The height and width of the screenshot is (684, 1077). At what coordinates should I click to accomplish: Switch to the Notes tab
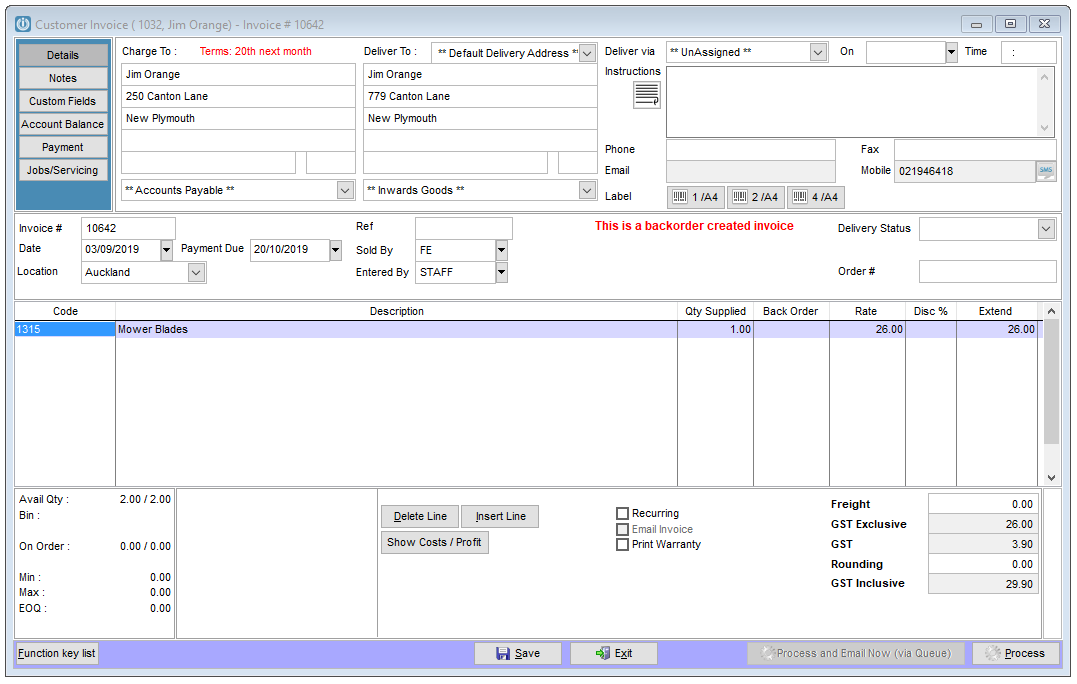click(63, 78)
